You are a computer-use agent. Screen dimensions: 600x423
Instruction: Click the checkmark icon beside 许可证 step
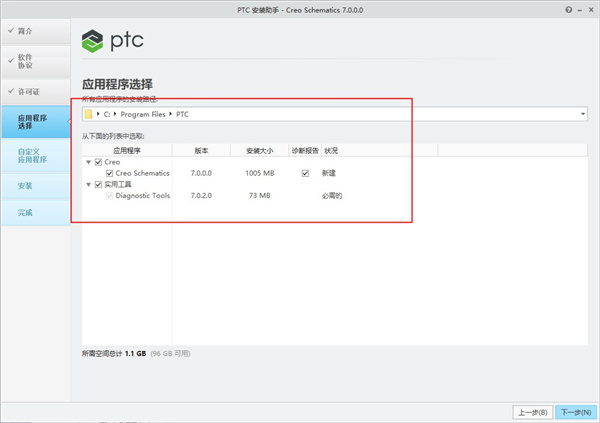point(10,92)
